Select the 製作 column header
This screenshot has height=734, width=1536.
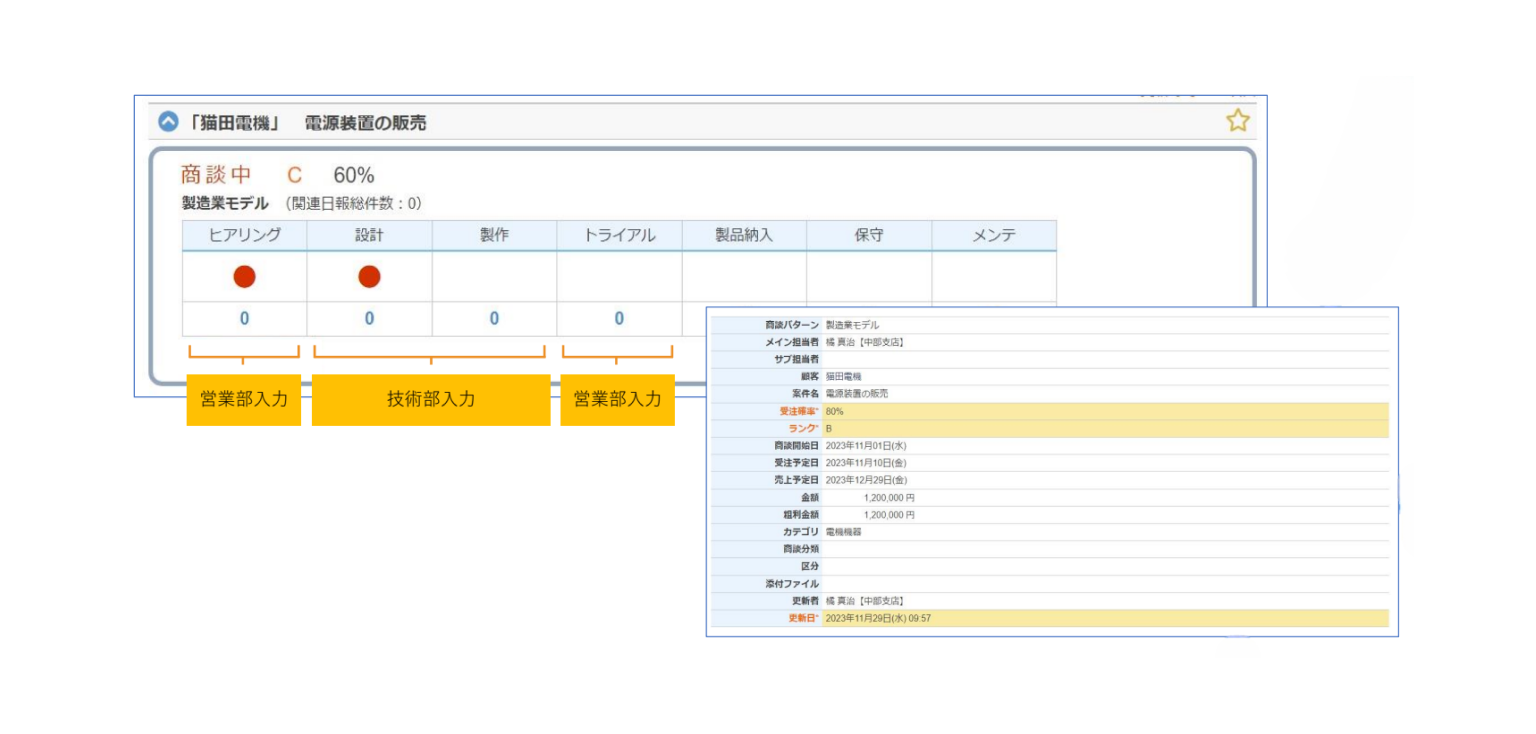(x=494, y=235)
